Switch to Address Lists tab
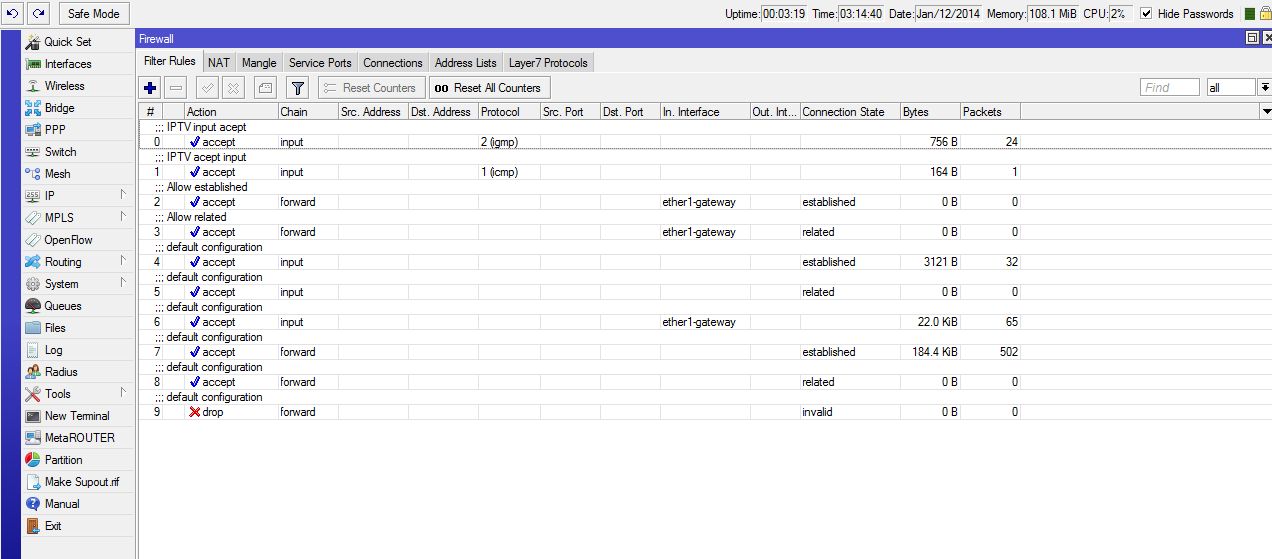This screenshot has width=1272, height=559. click(x=466, y=63)
